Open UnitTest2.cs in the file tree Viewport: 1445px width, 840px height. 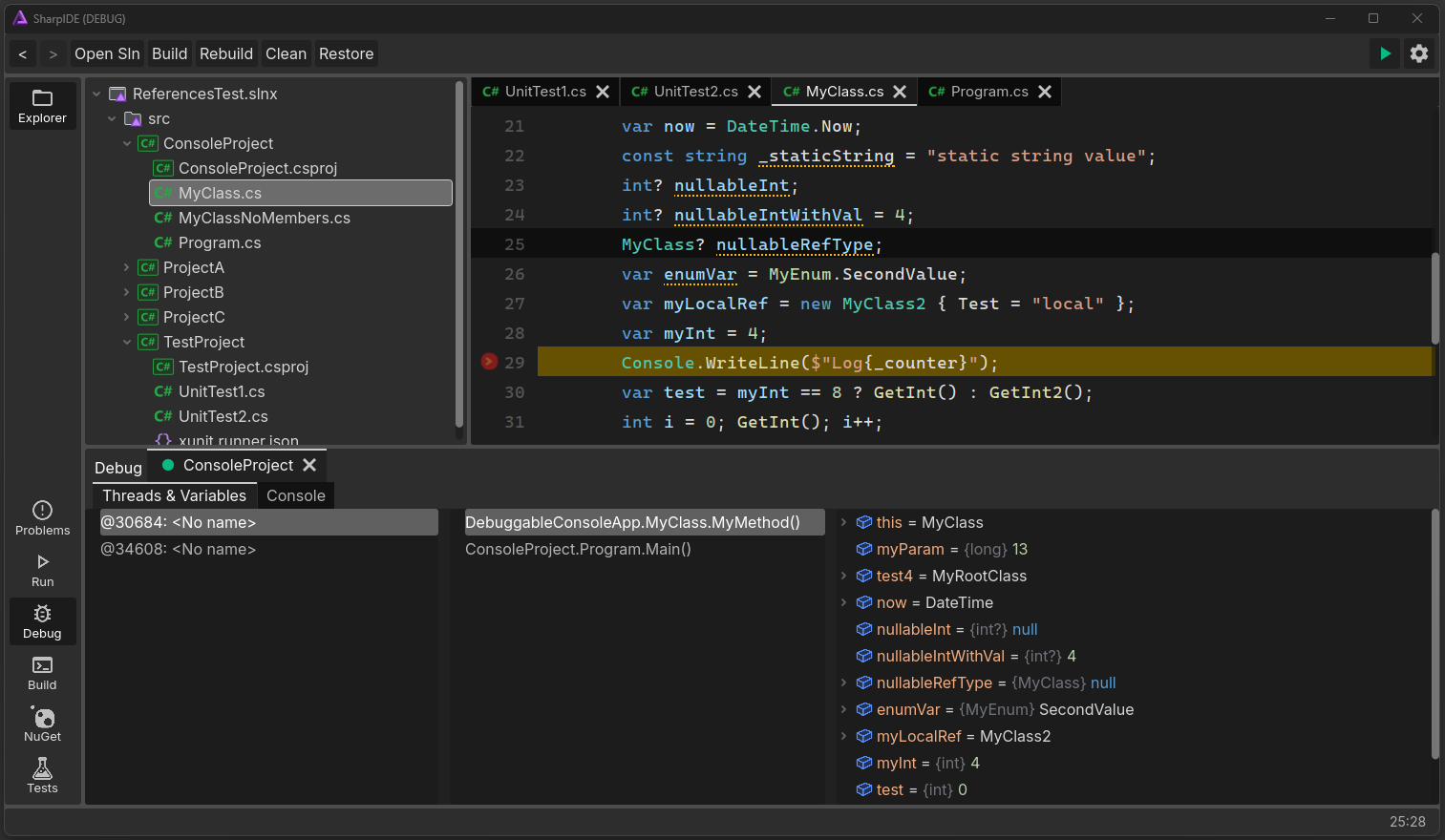click(x=223, y=416)
